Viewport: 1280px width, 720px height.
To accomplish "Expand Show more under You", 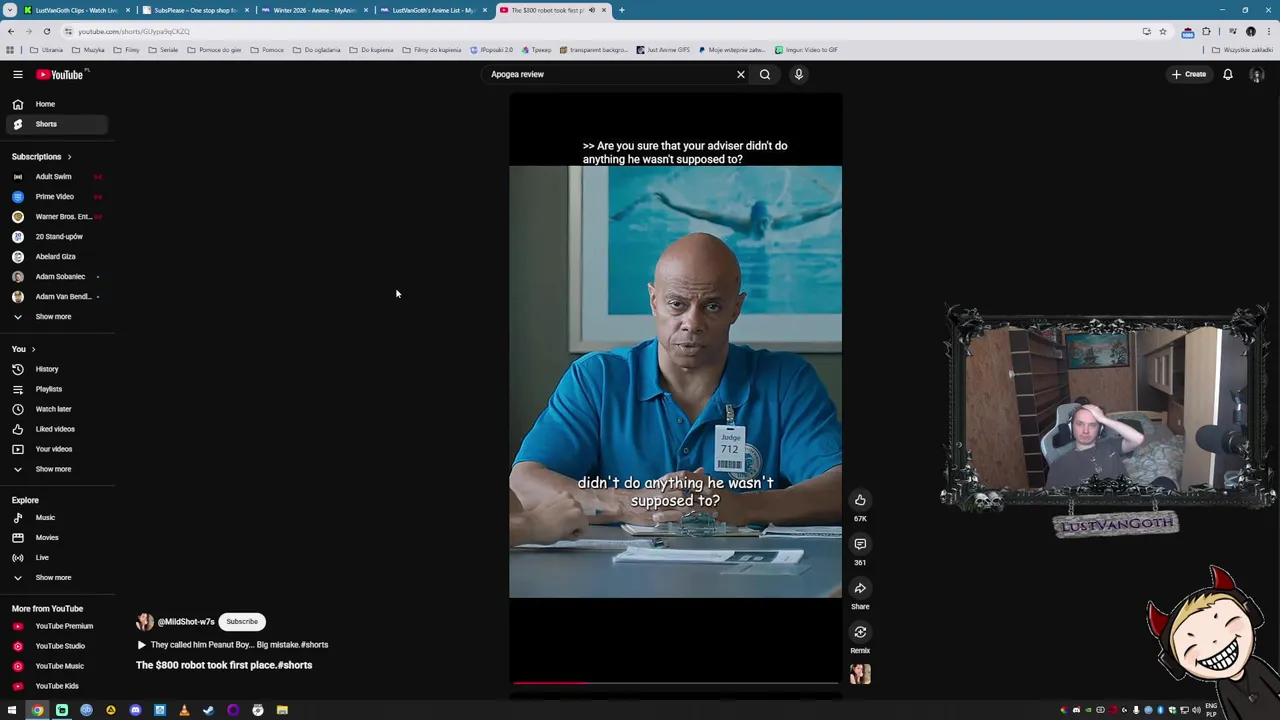I will pos(58,469).
